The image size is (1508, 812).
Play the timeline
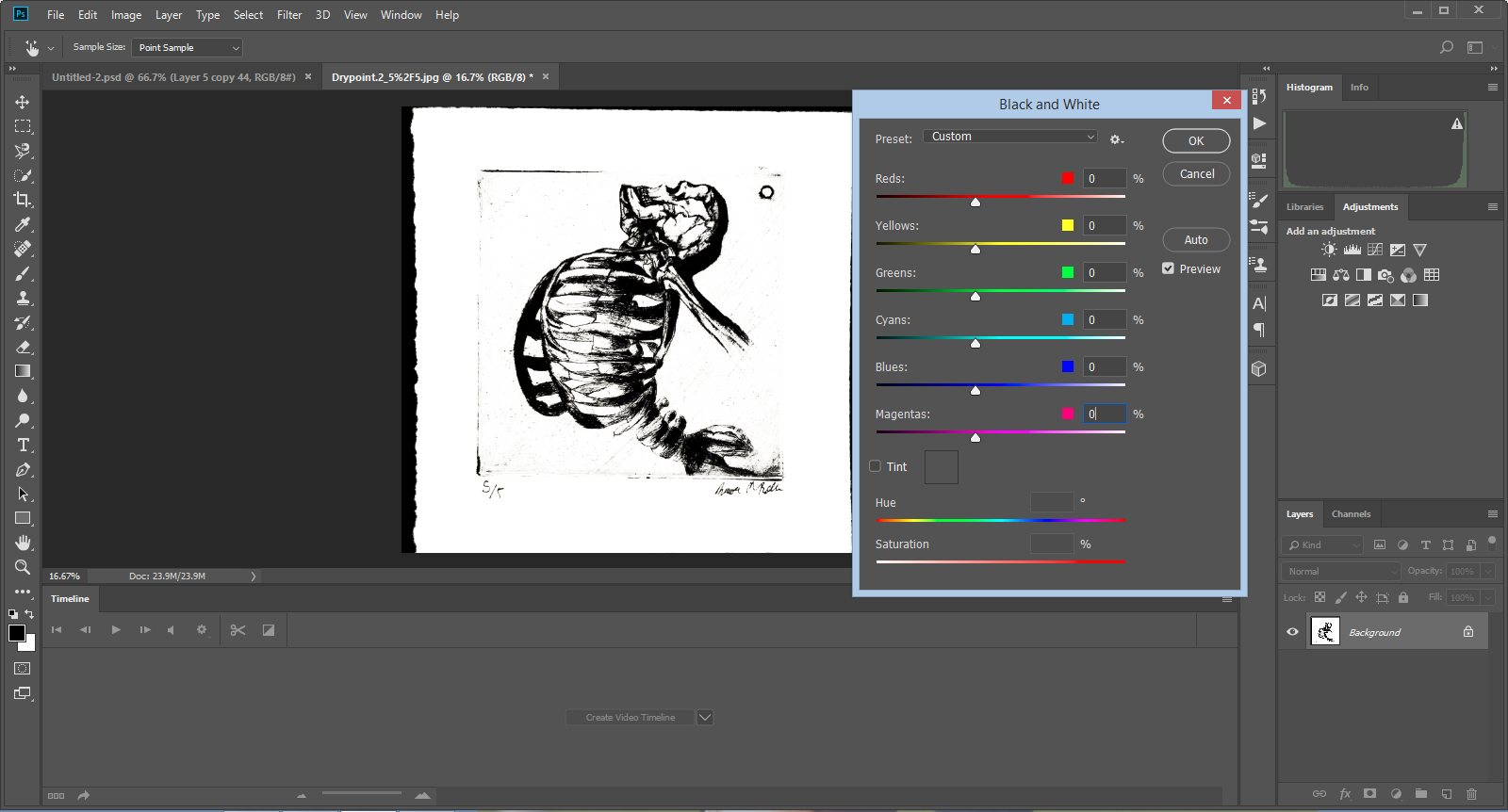click(x=116, y=630)
